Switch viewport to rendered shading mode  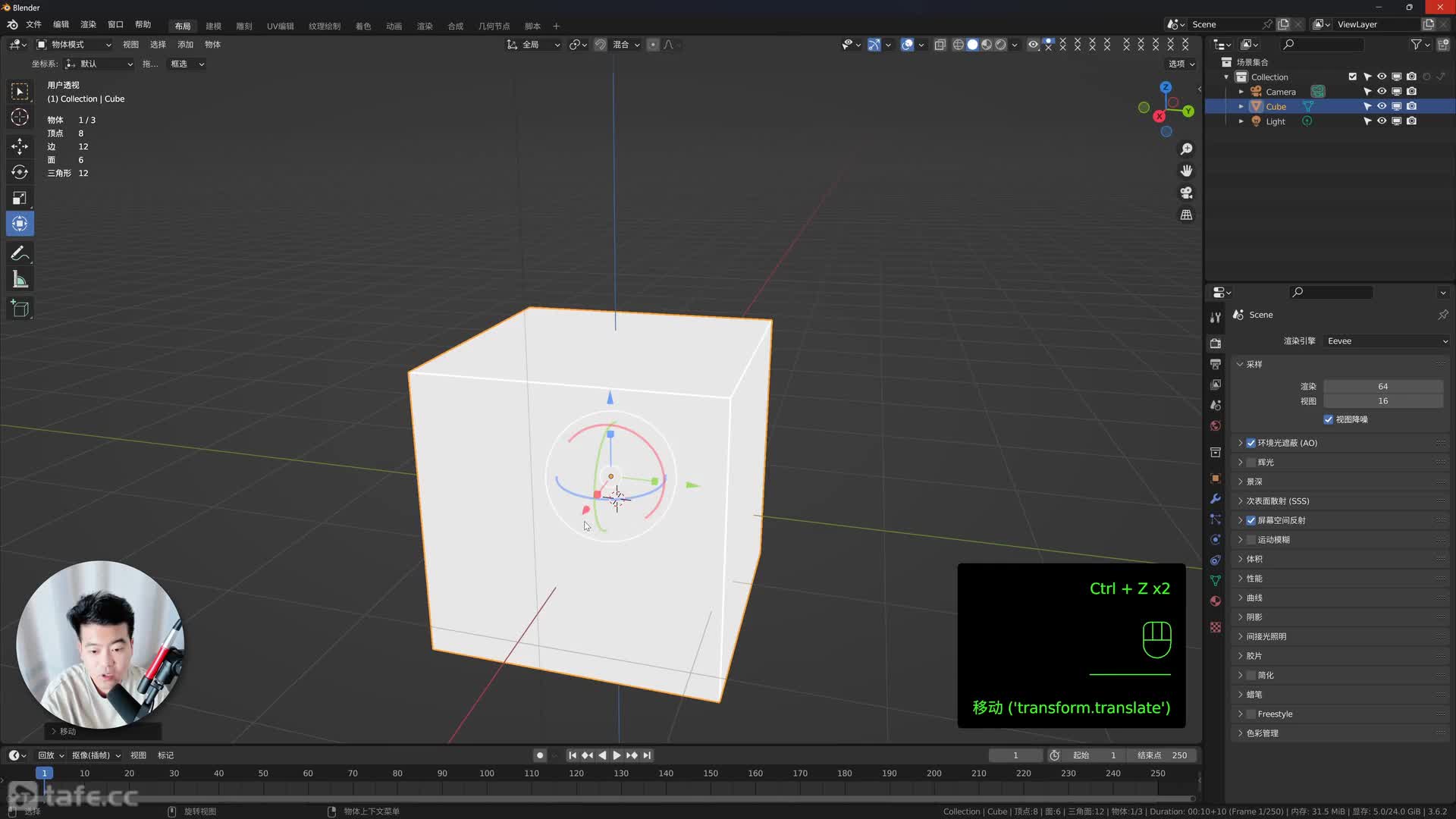click(x=1001, y=45)
